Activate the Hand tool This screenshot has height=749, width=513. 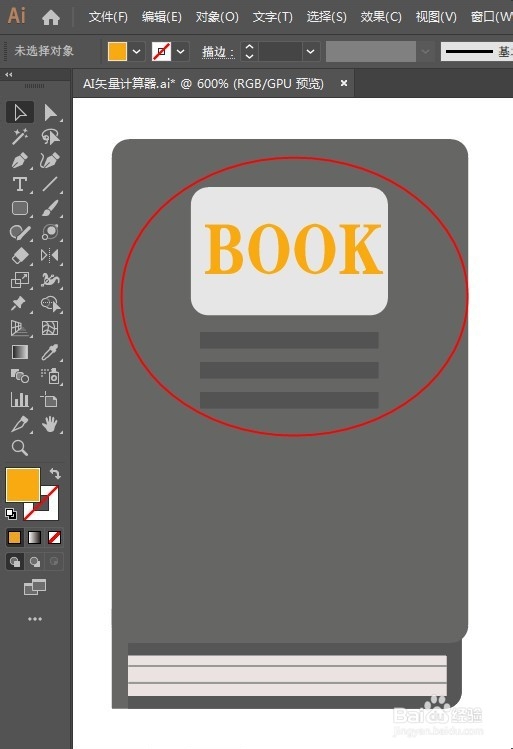coord(50,424)
